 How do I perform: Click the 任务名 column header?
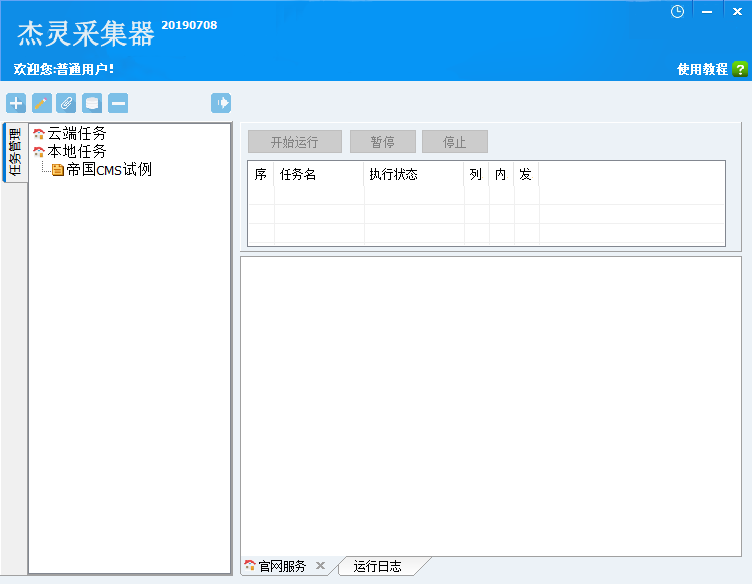pyautogui.click(x=319, y=174)
